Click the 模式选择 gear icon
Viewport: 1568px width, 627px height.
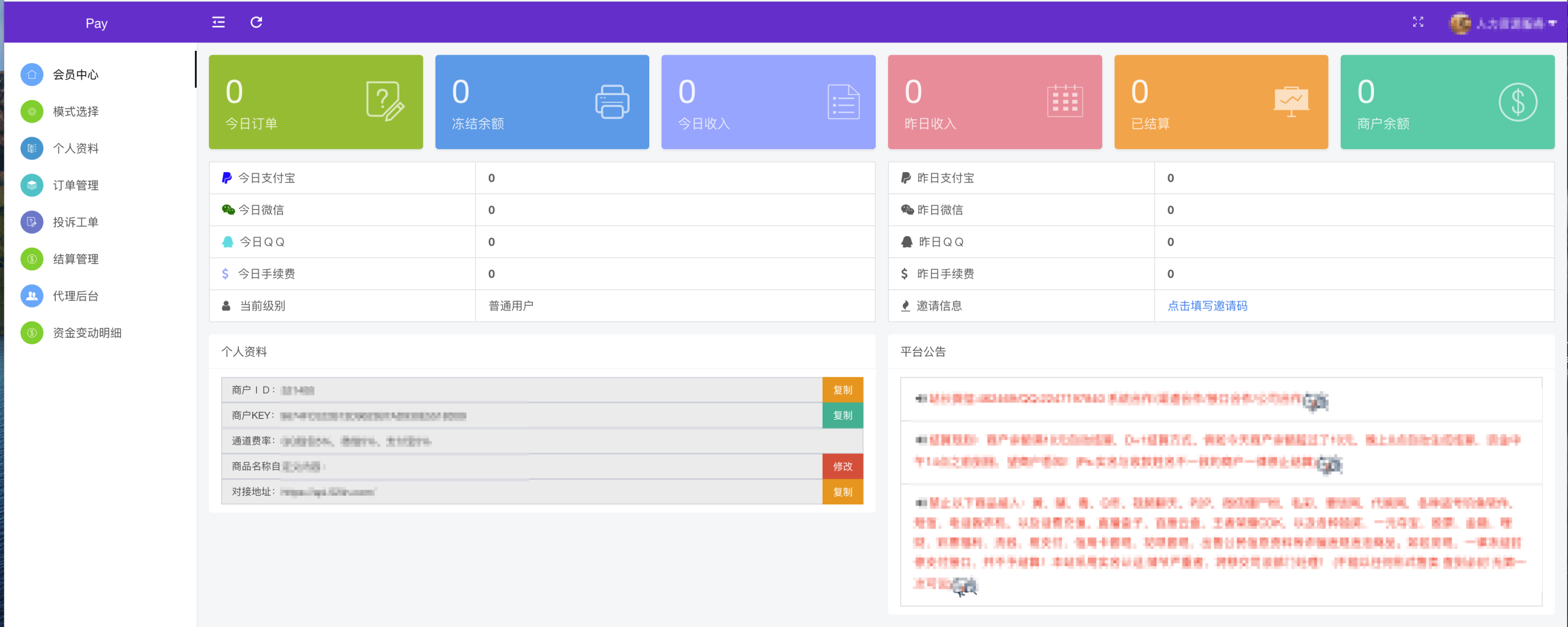click(x=32, y=112)
